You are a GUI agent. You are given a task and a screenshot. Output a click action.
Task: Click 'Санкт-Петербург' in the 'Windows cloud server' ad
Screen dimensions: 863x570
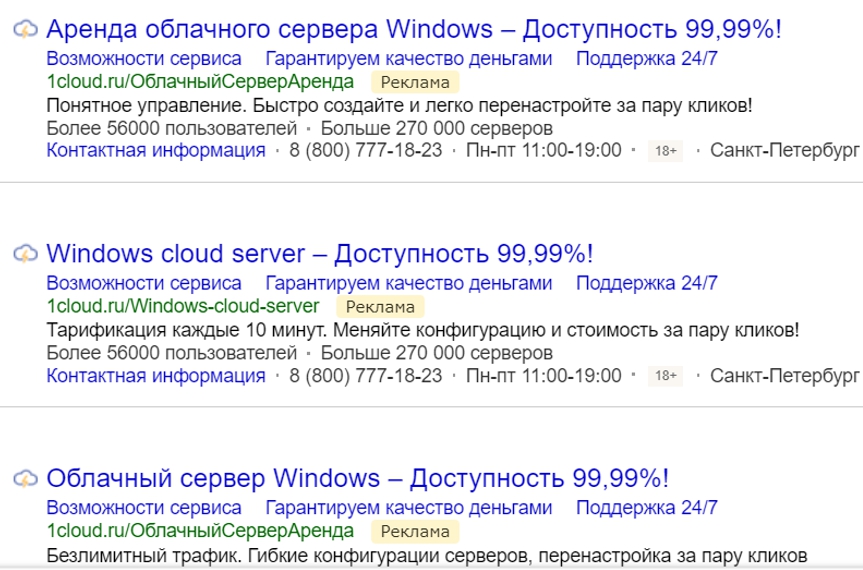pyautogui.click(x=784, y=375)
